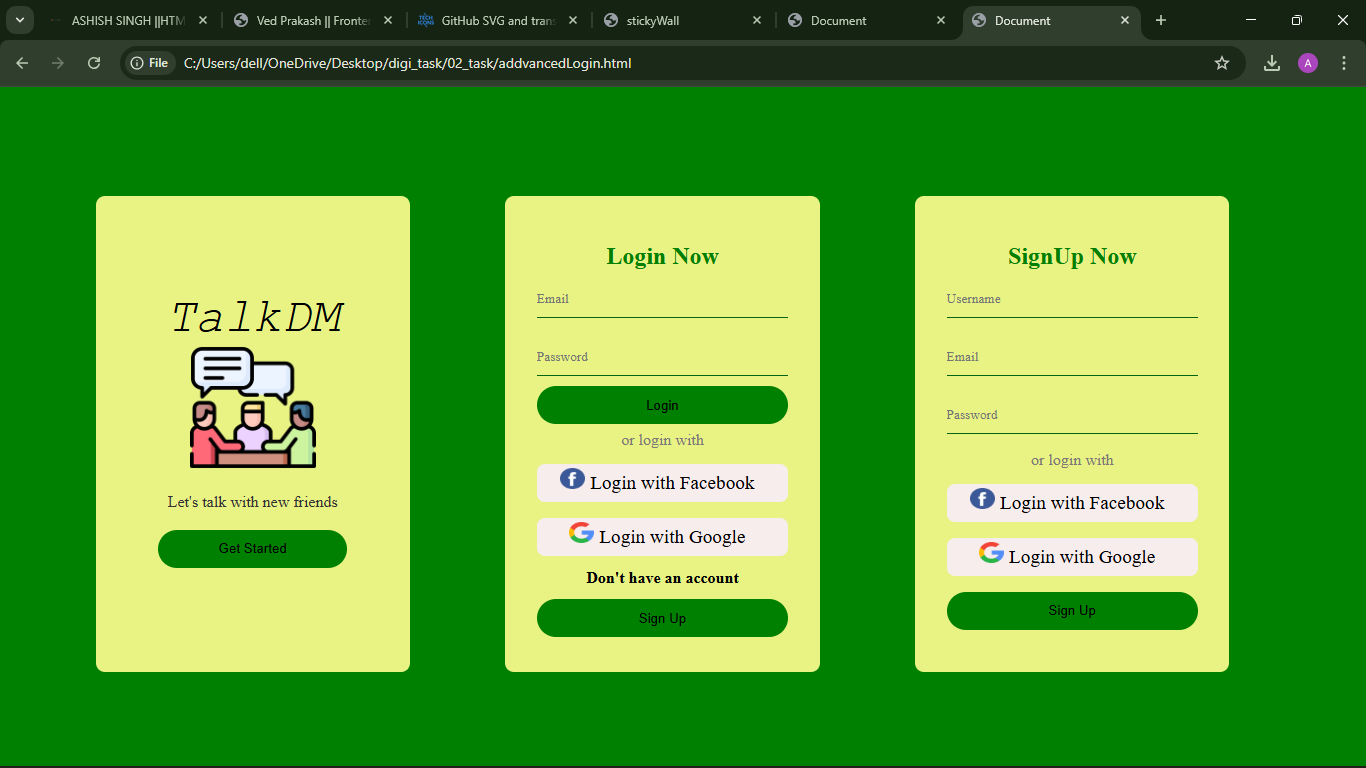Open the browser downloads icon
Image resolution: width=1366 pixels, height=768 pixels.
(x=1271, y=63)
